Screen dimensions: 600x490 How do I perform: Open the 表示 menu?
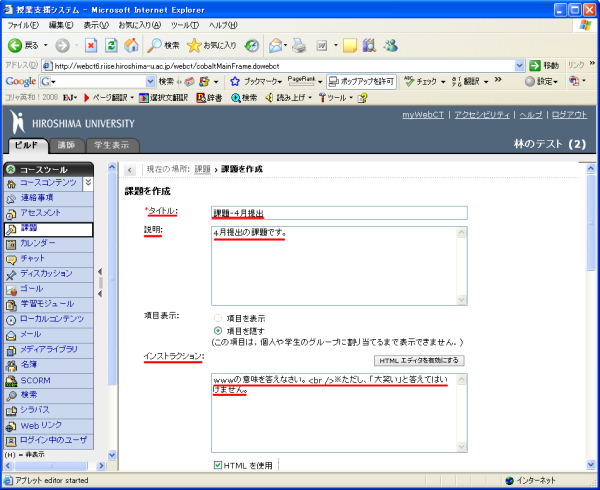click(96, 25)
